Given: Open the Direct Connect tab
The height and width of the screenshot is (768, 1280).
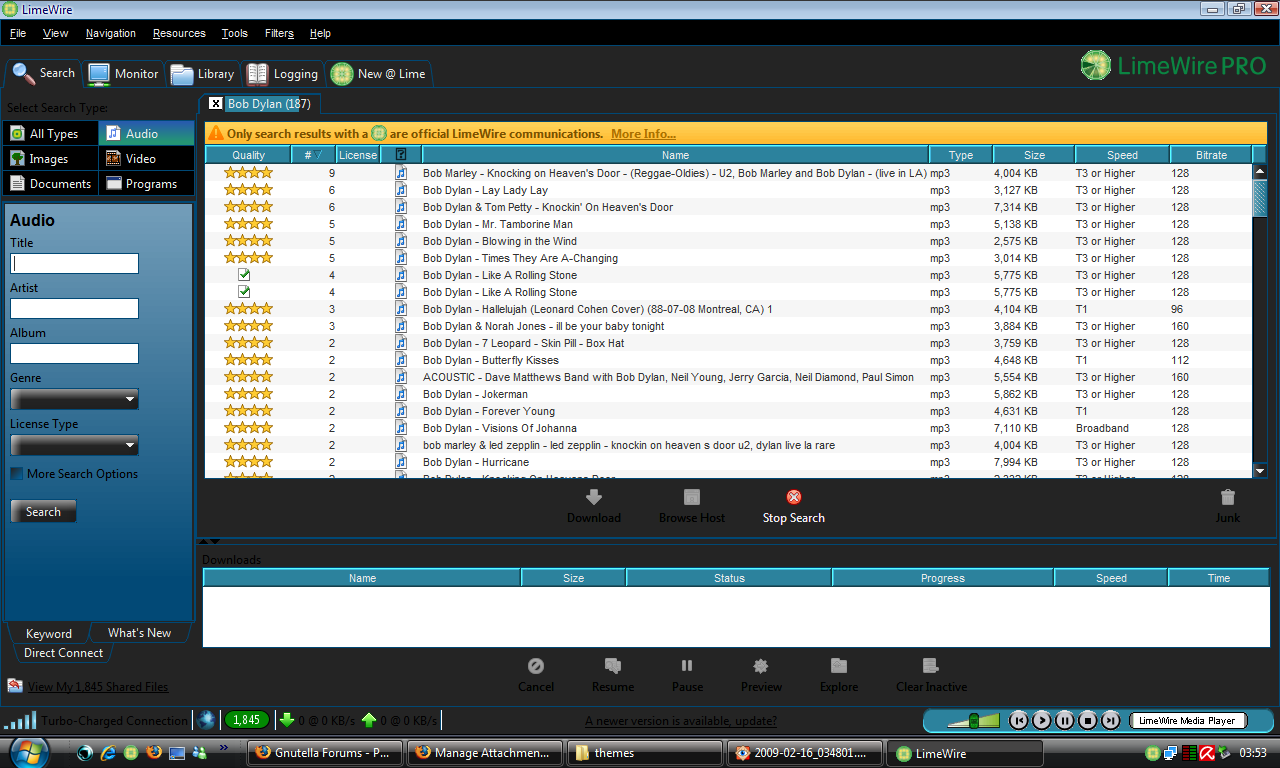Looking at the screenshot, I should pos(63,653).
